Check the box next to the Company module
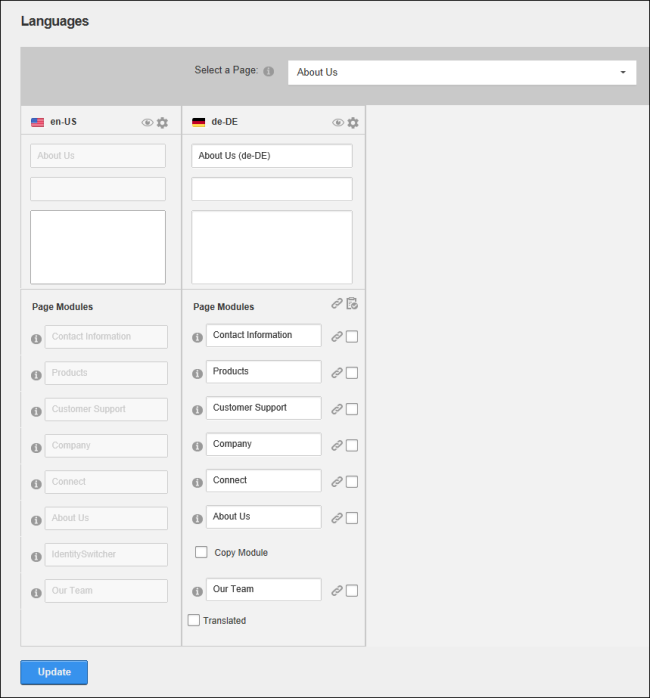650x698 pixels. [352, 445]
